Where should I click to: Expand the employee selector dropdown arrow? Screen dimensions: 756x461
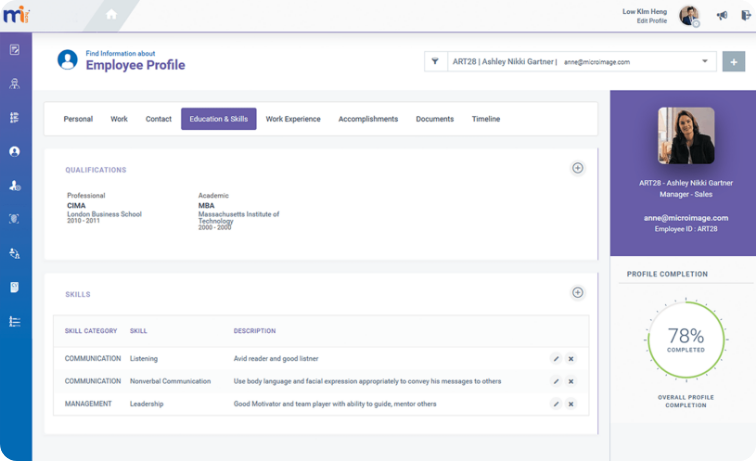(x=704, y=61)
